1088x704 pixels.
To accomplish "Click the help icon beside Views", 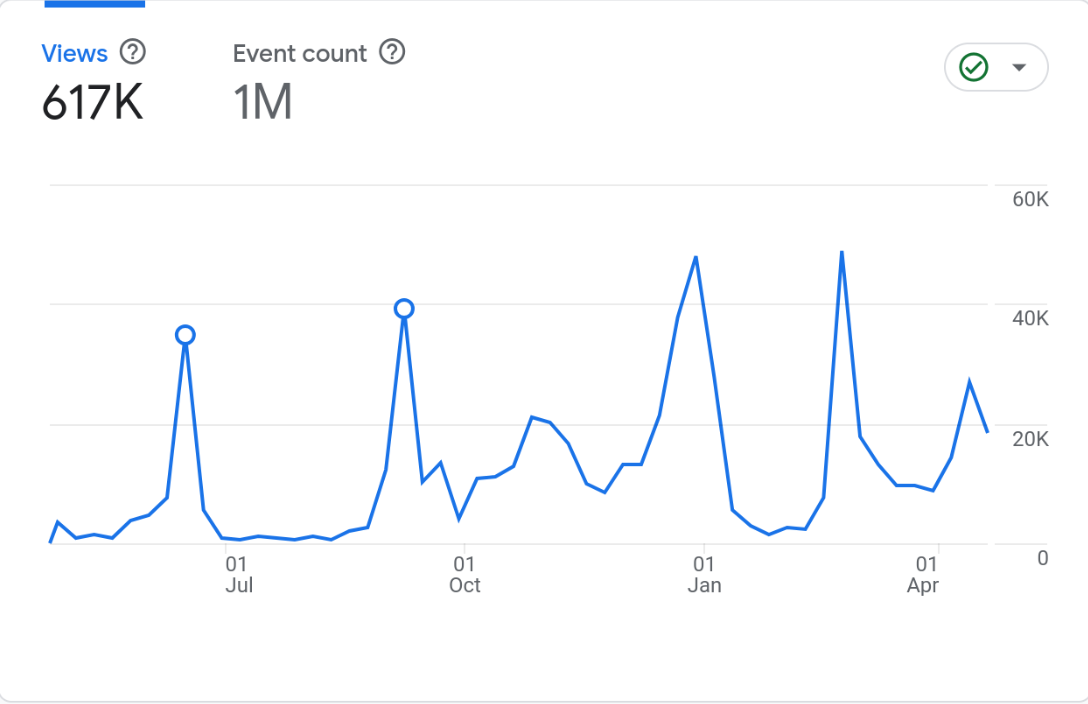I will pyautogui.click(x=132, y=52).
